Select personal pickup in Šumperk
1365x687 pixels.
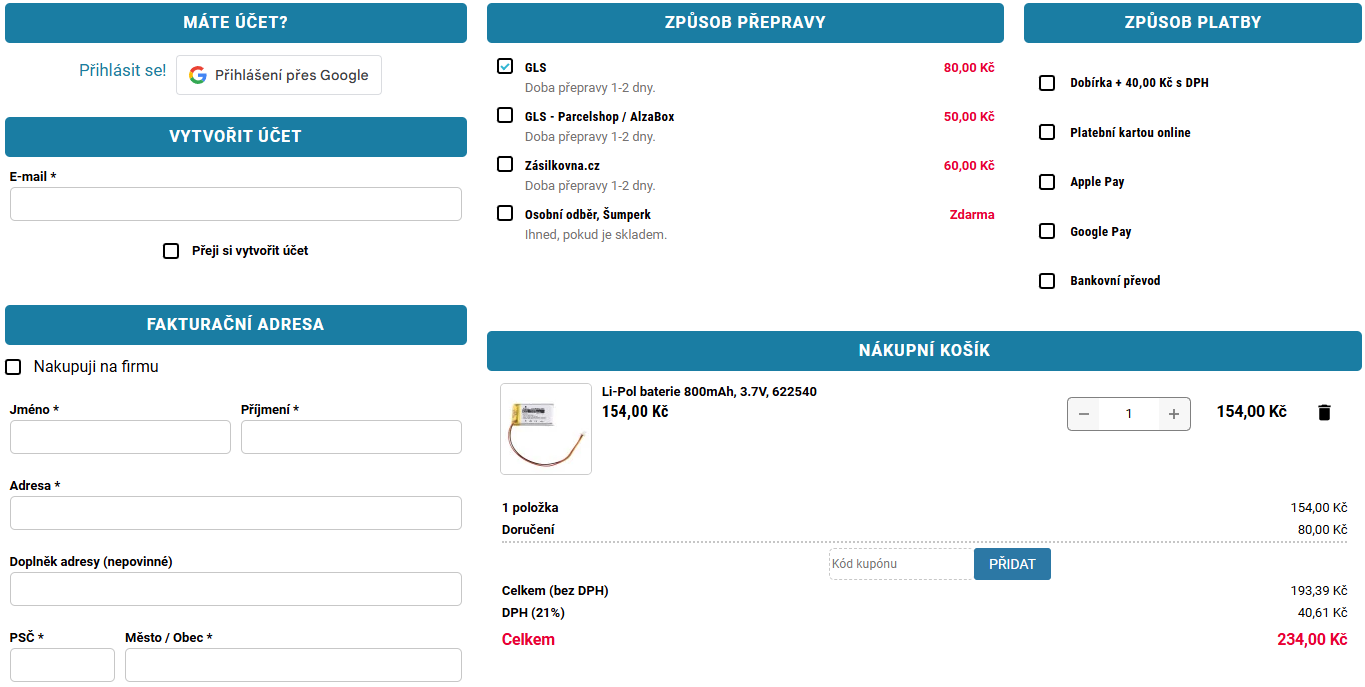[x=505, y=214]
